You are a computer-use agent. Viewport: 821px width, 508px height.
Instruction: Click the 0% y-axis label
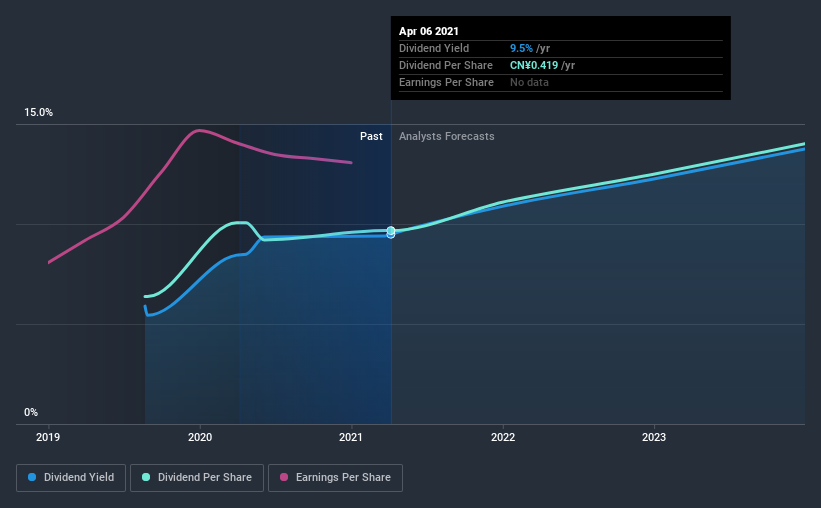(x=31, y=413)
